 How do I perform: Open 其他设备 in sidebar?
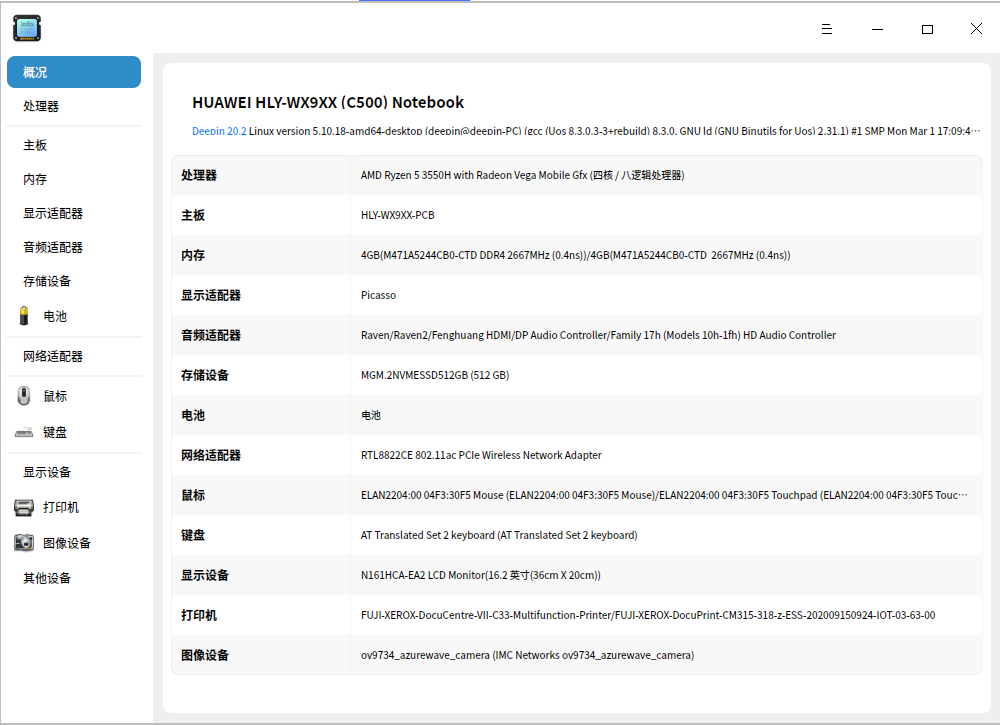[47, 578]
